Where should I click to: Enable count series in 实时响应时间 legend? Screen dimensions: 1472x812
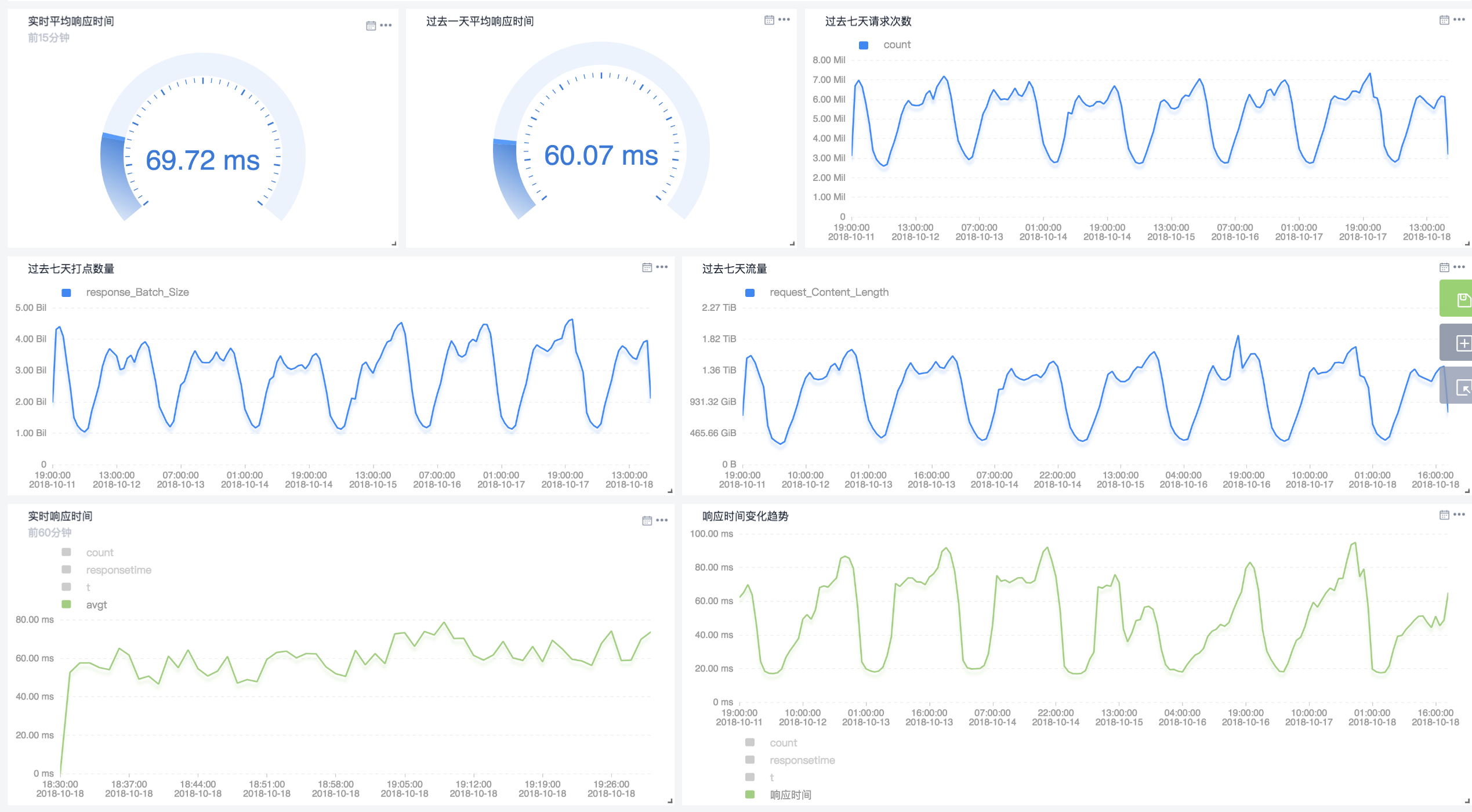click(100, 553)
